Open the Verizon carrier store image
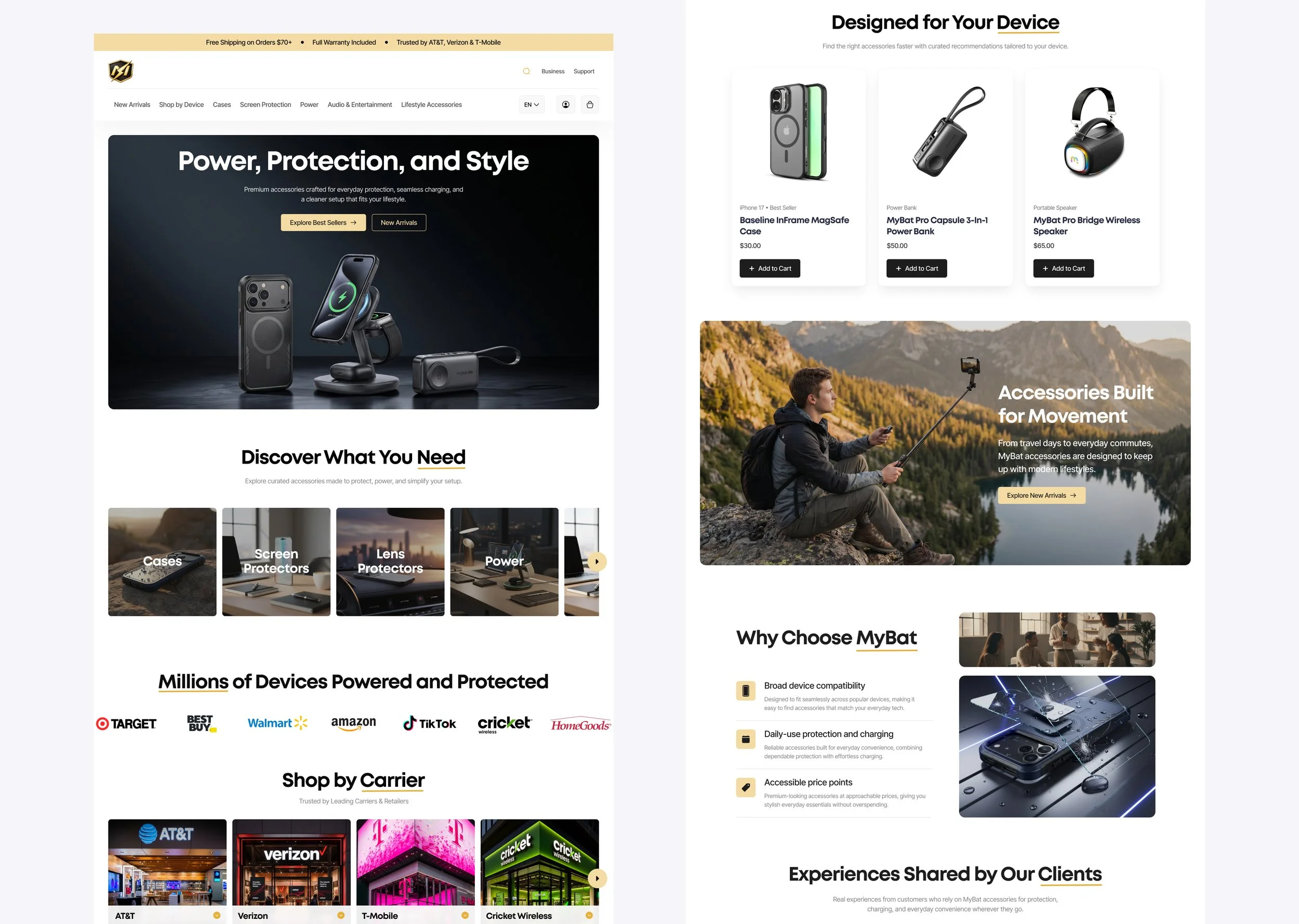Screen dimensions: 1299x924 291,862
